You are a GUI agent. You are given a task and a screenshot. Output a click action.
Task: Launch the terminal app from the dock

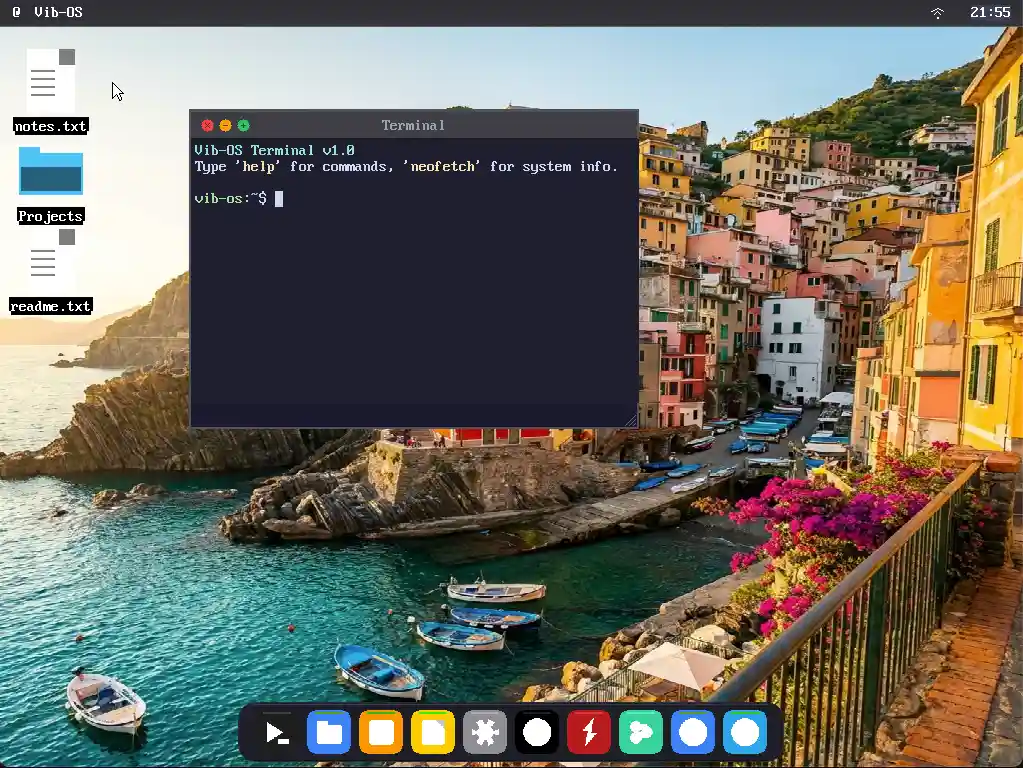point(277,732)
